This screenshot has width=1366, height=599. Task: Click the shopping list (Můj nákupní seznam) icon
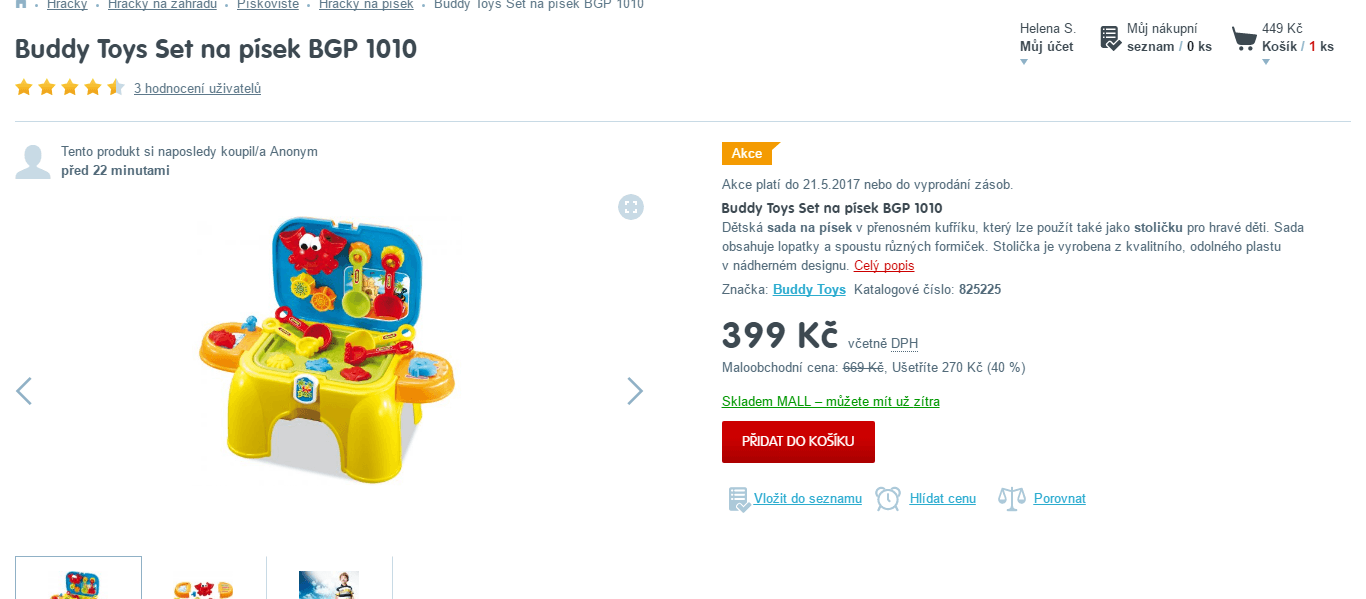[1108, 38]
